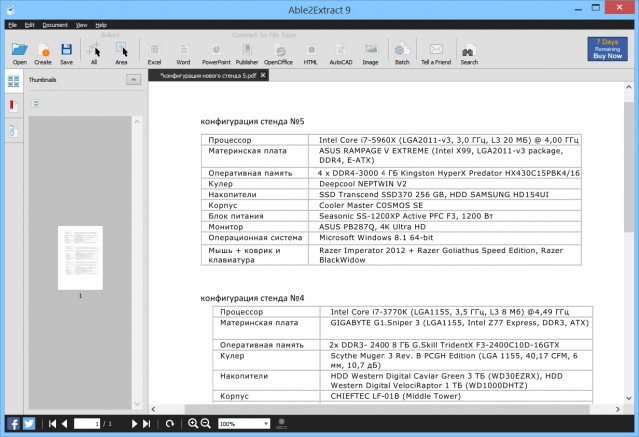Click heading 'конфигурация стенда №4'

[x=252, y=298]
